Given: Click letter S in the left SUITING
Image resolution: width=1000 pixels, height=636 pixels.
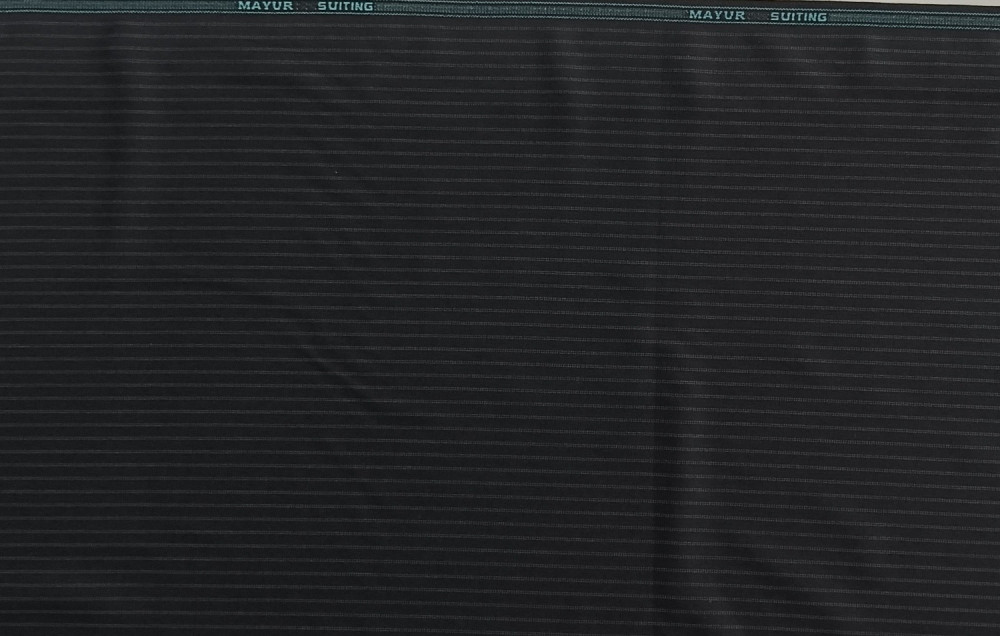Looking at the screenshot, I should [x=322, y=6].
